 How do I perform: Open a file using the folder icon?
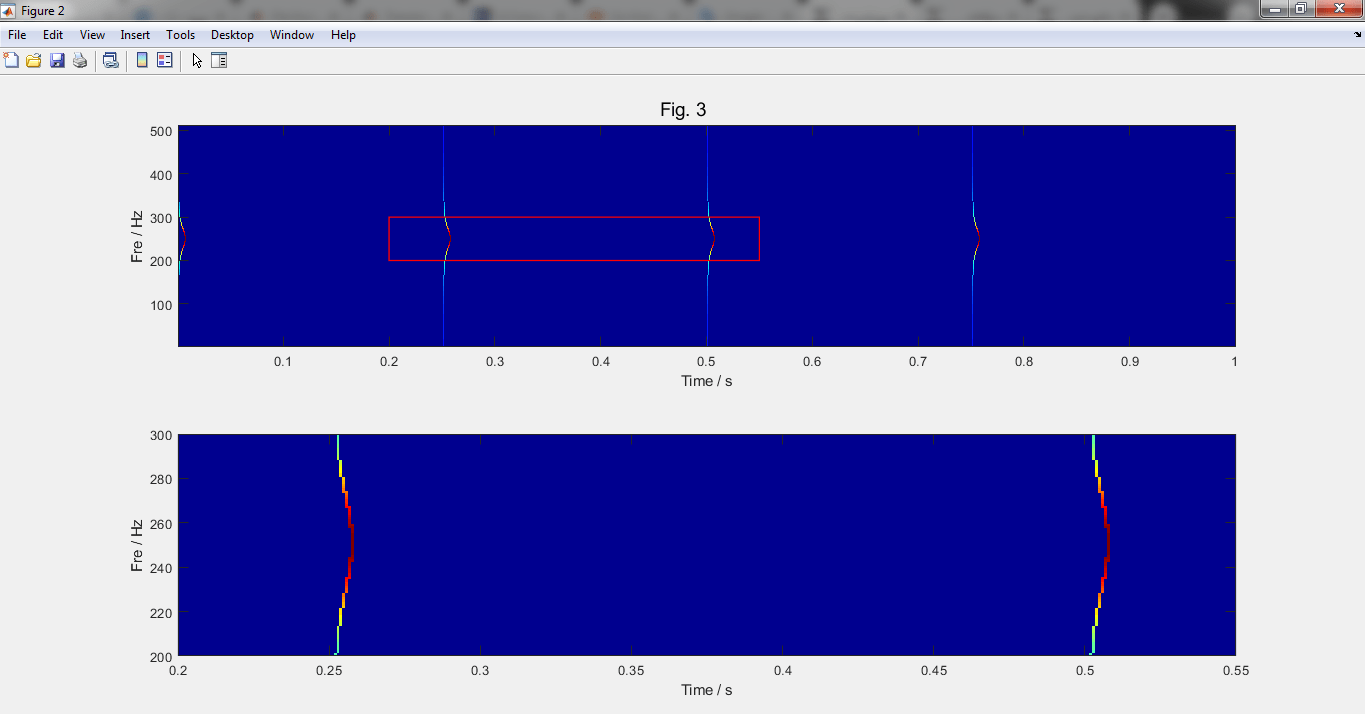point(34,60)
